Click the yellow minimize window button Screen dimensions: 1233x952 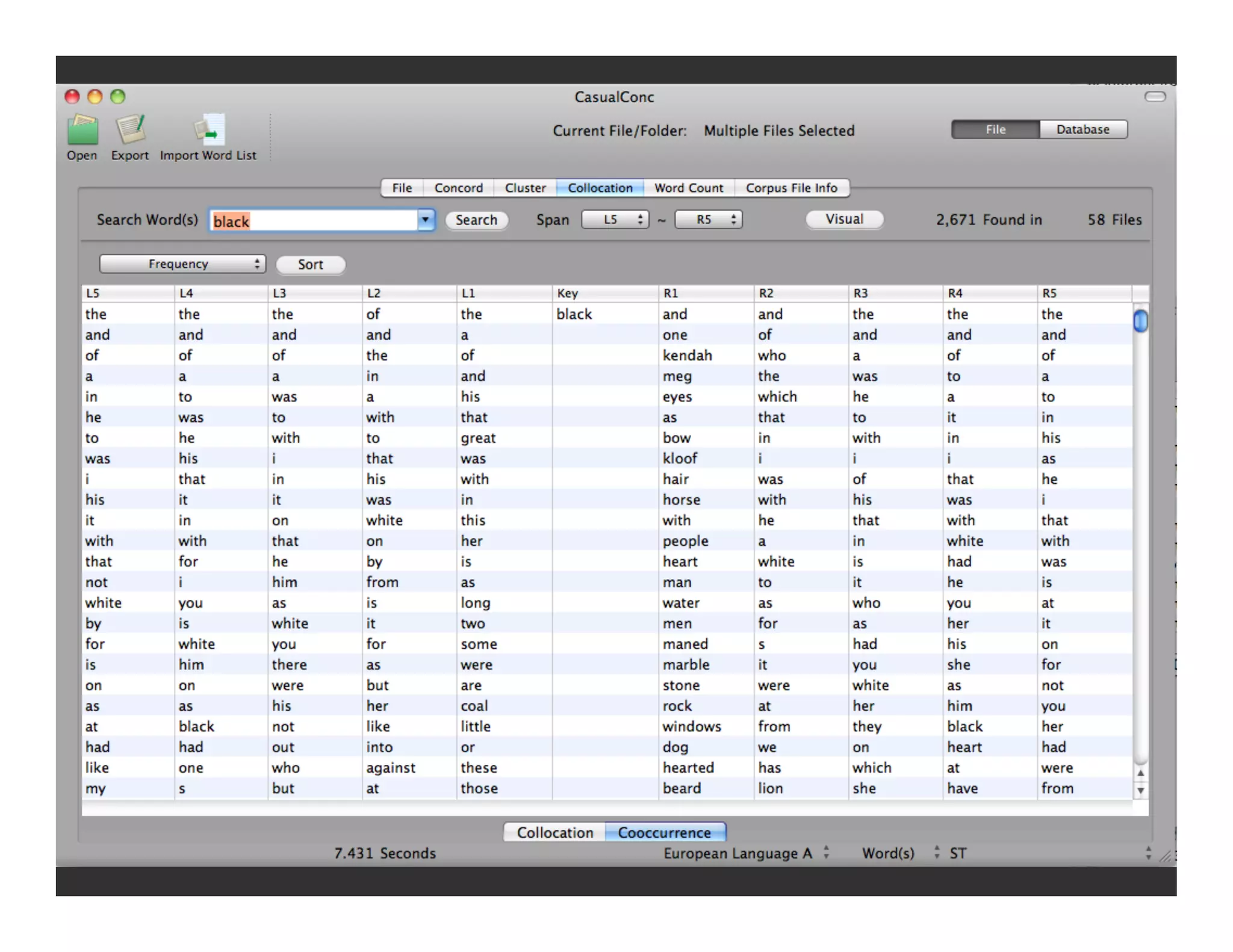95,97
